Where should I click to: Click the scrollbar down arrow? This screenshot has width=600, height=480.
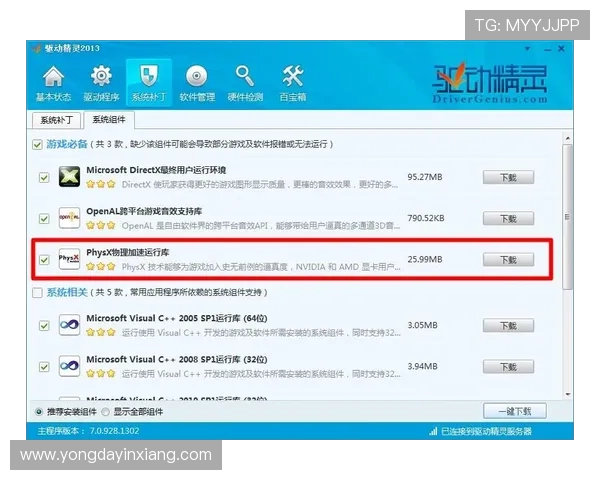click(567, 394)
